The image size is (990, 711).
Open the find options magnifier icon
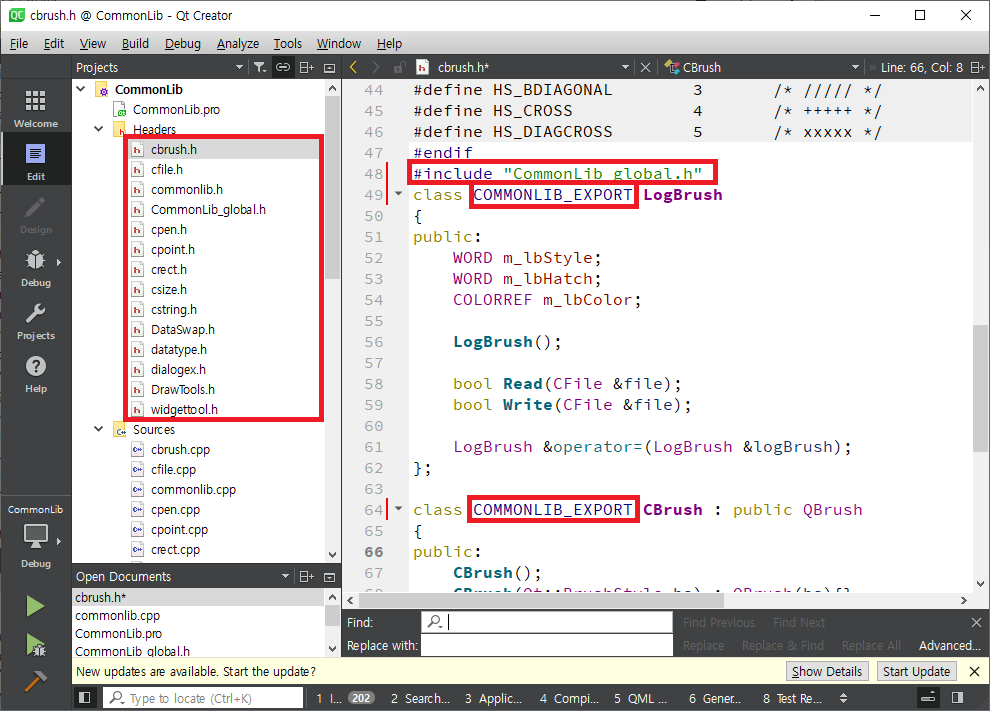point(434,622)
